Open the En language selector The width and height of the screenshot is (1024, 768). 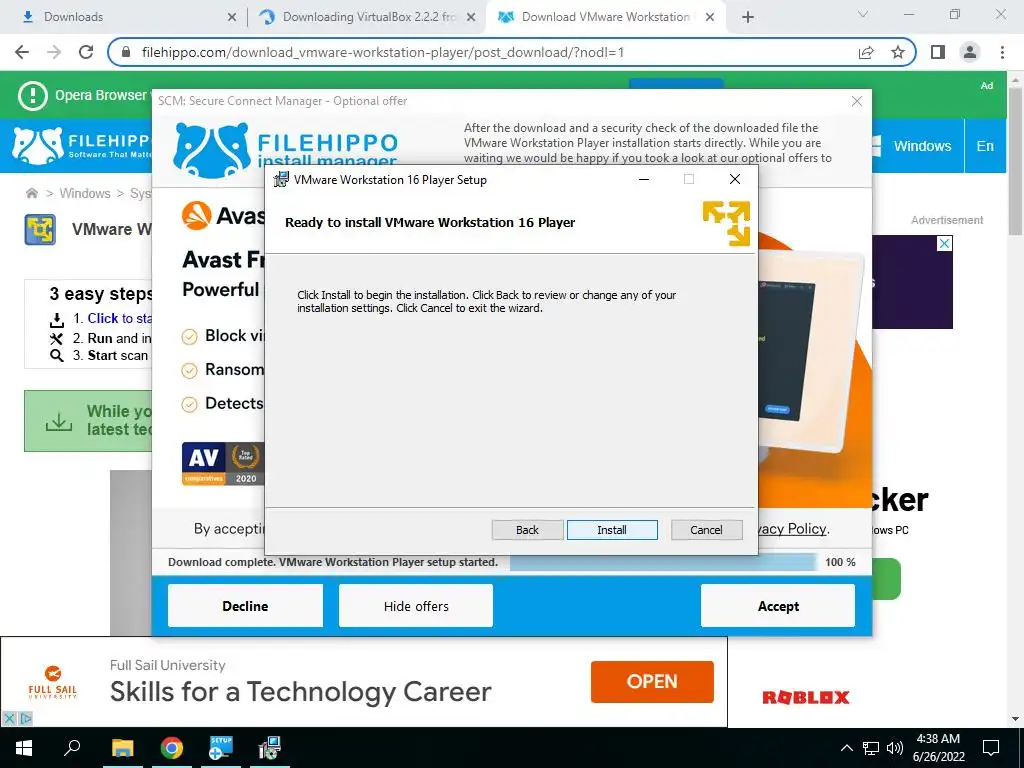[985, 146]
